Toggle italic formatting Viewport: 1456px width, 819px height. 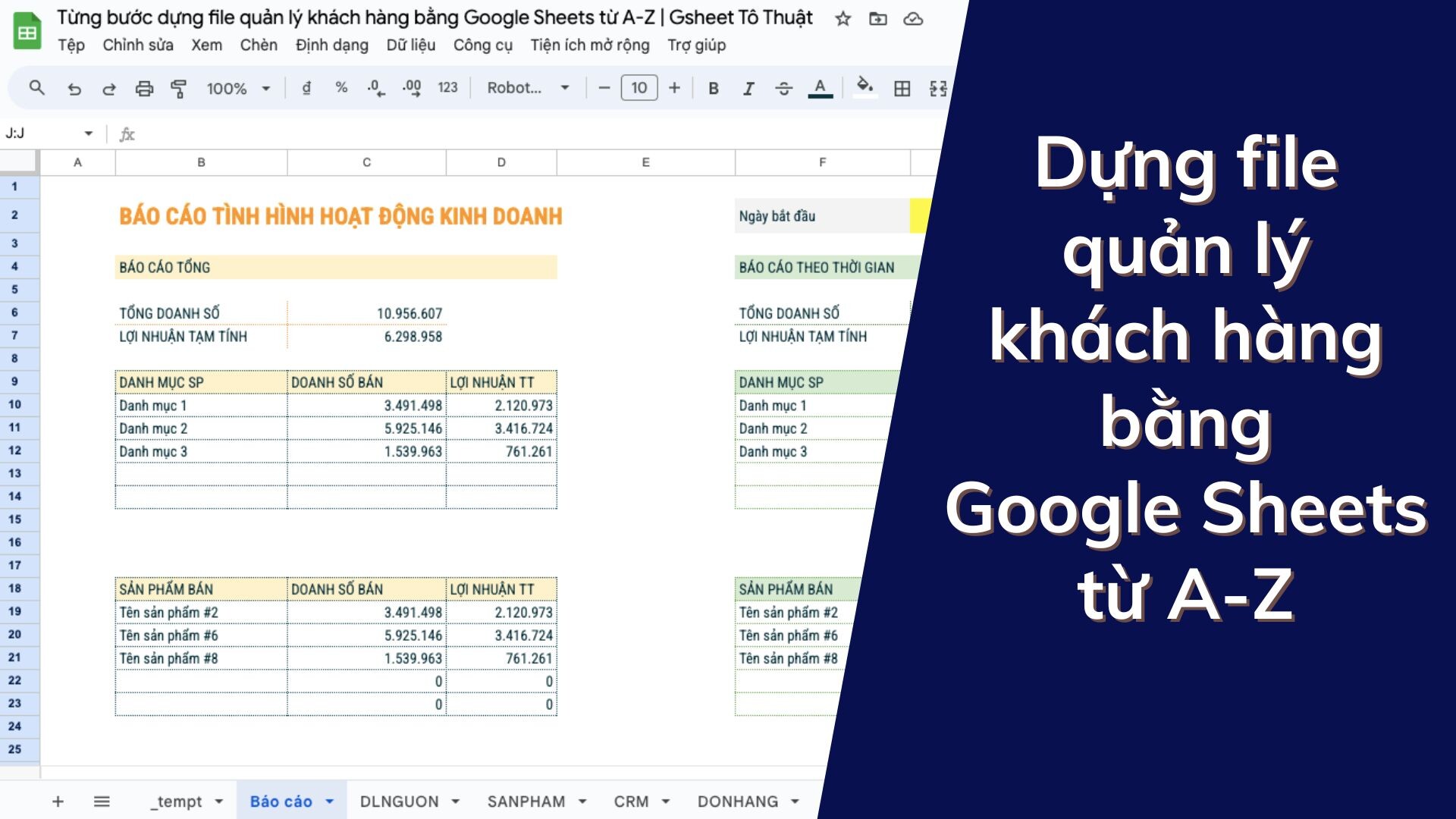pos(748,88)
